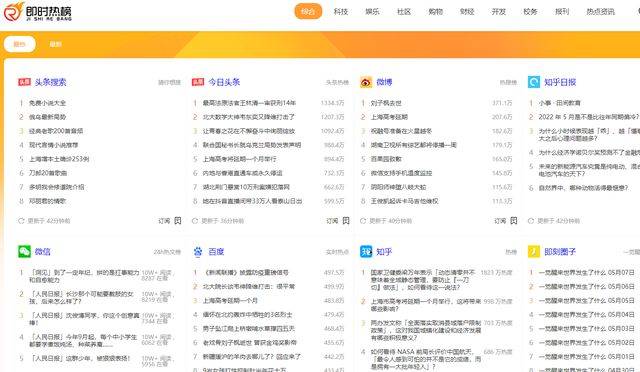Open the 报刊 category
640x372 pixels.
tap(562, 11)
